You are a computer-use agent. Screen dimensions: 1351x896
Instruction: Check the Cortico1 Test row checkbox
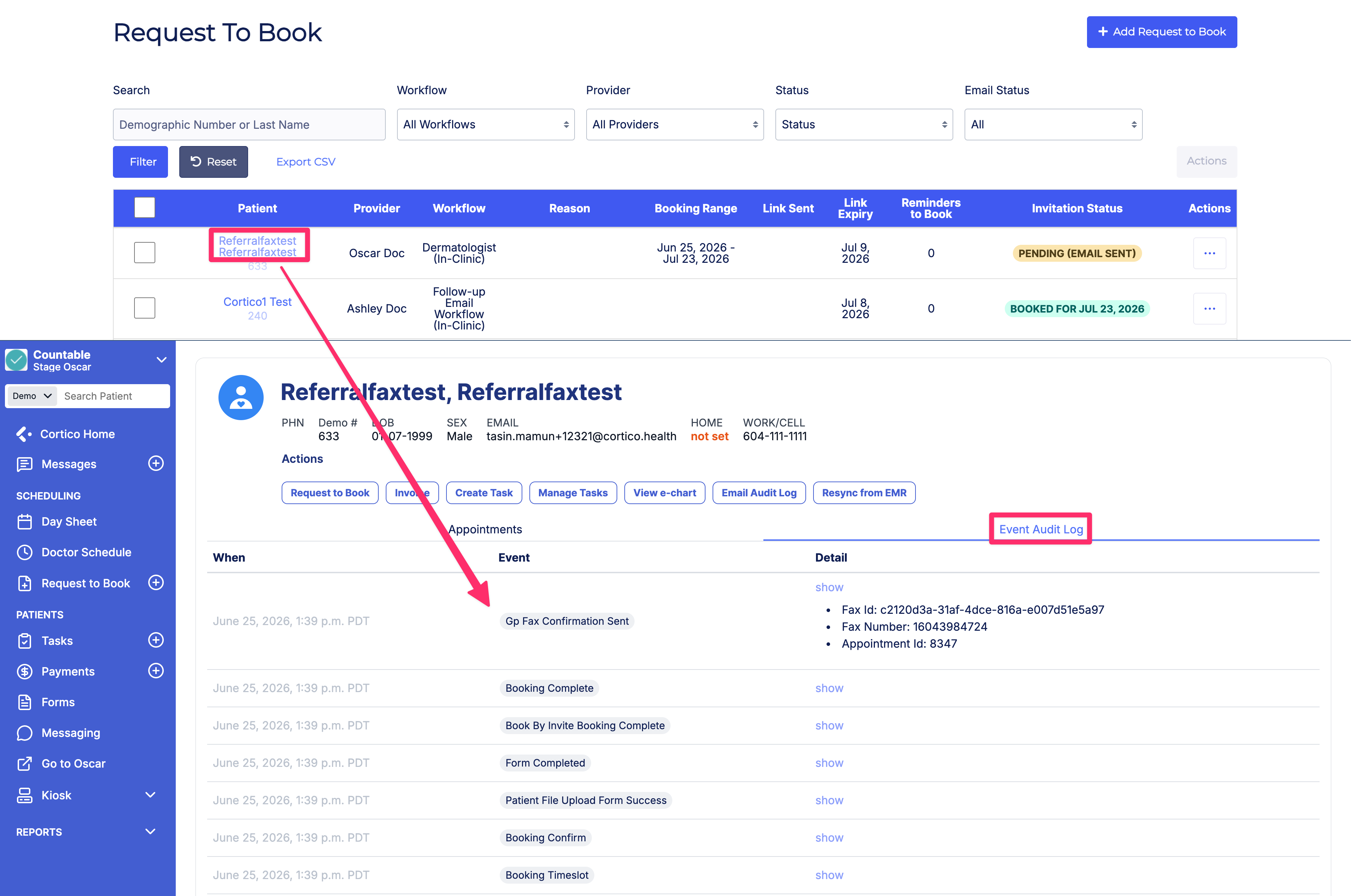coord(145,308)
